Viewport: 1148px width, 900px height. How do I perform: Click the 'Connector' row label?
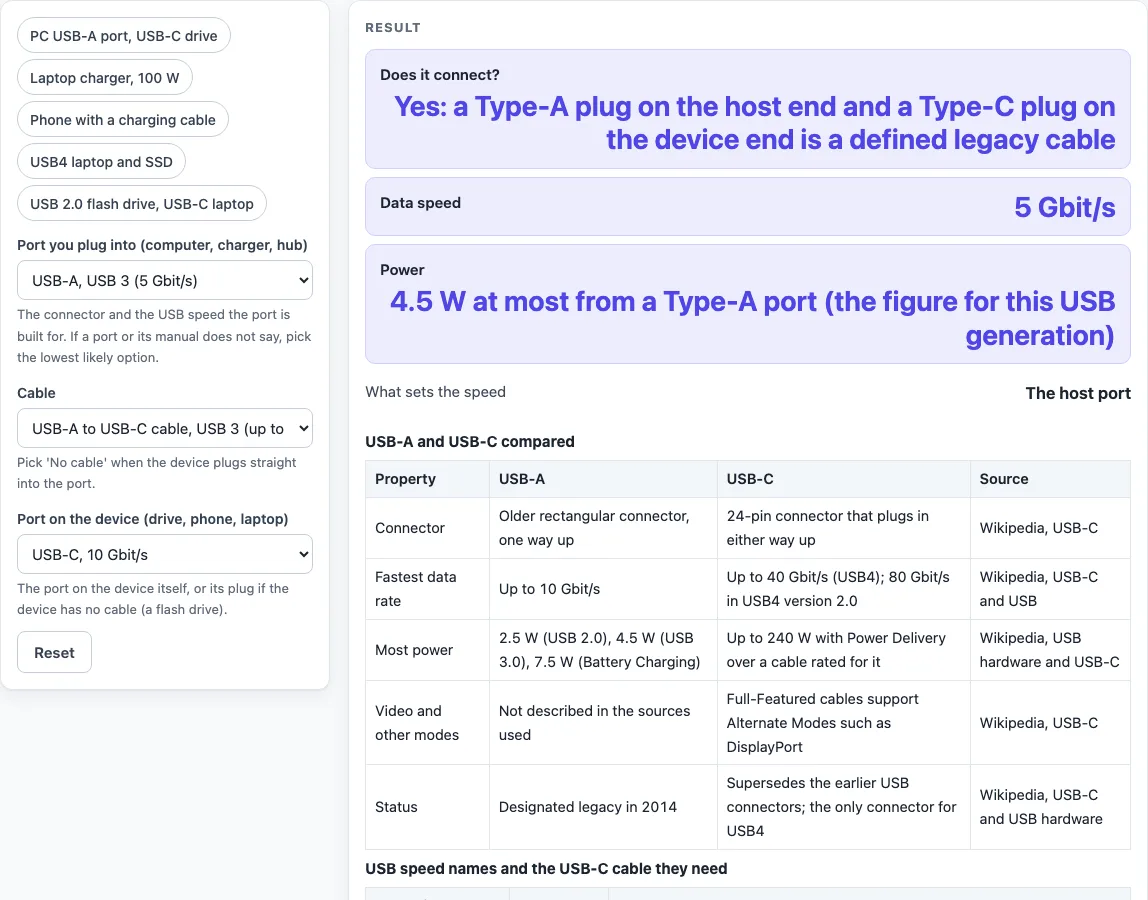[x=428, y=528]
